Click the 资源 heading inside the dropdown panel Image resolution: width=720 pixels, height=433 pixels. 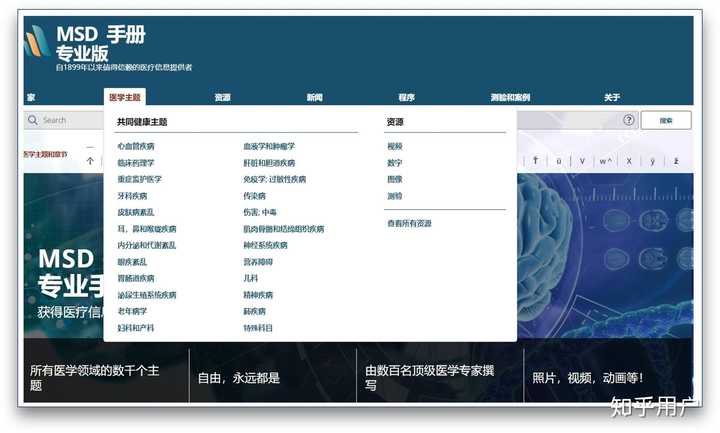click(x=395, y=122)
